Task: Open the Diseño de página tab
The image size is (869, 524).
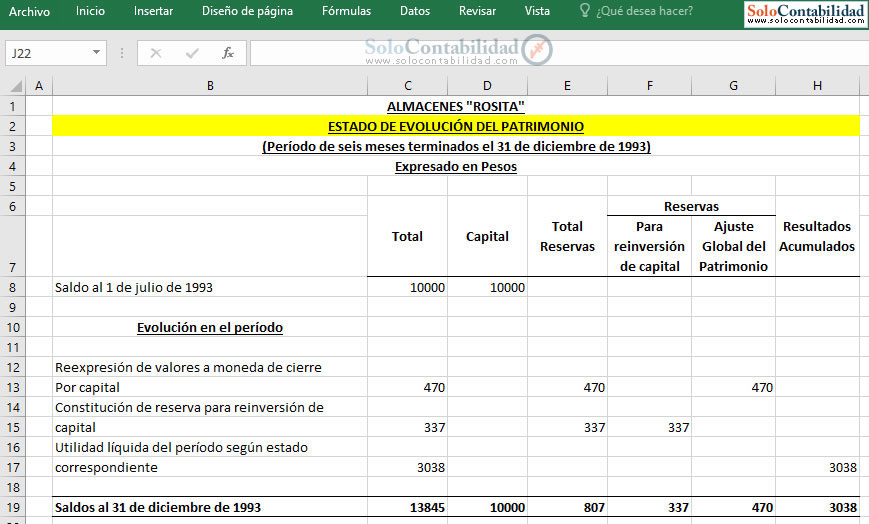Action: click(x=247, y=11)
